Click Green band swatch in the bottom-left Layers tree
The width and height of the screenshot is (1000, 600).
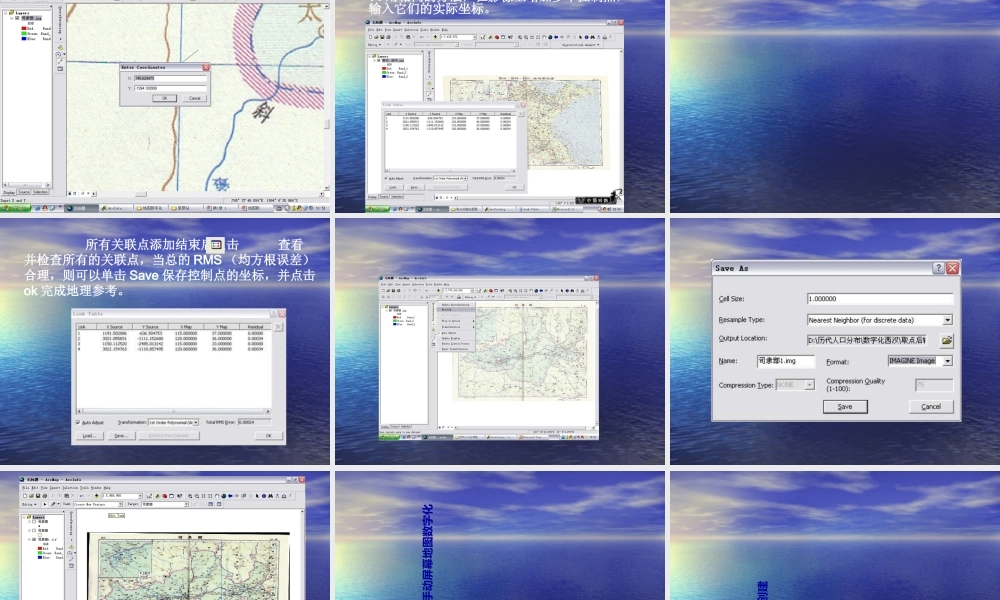pos(40,553)
